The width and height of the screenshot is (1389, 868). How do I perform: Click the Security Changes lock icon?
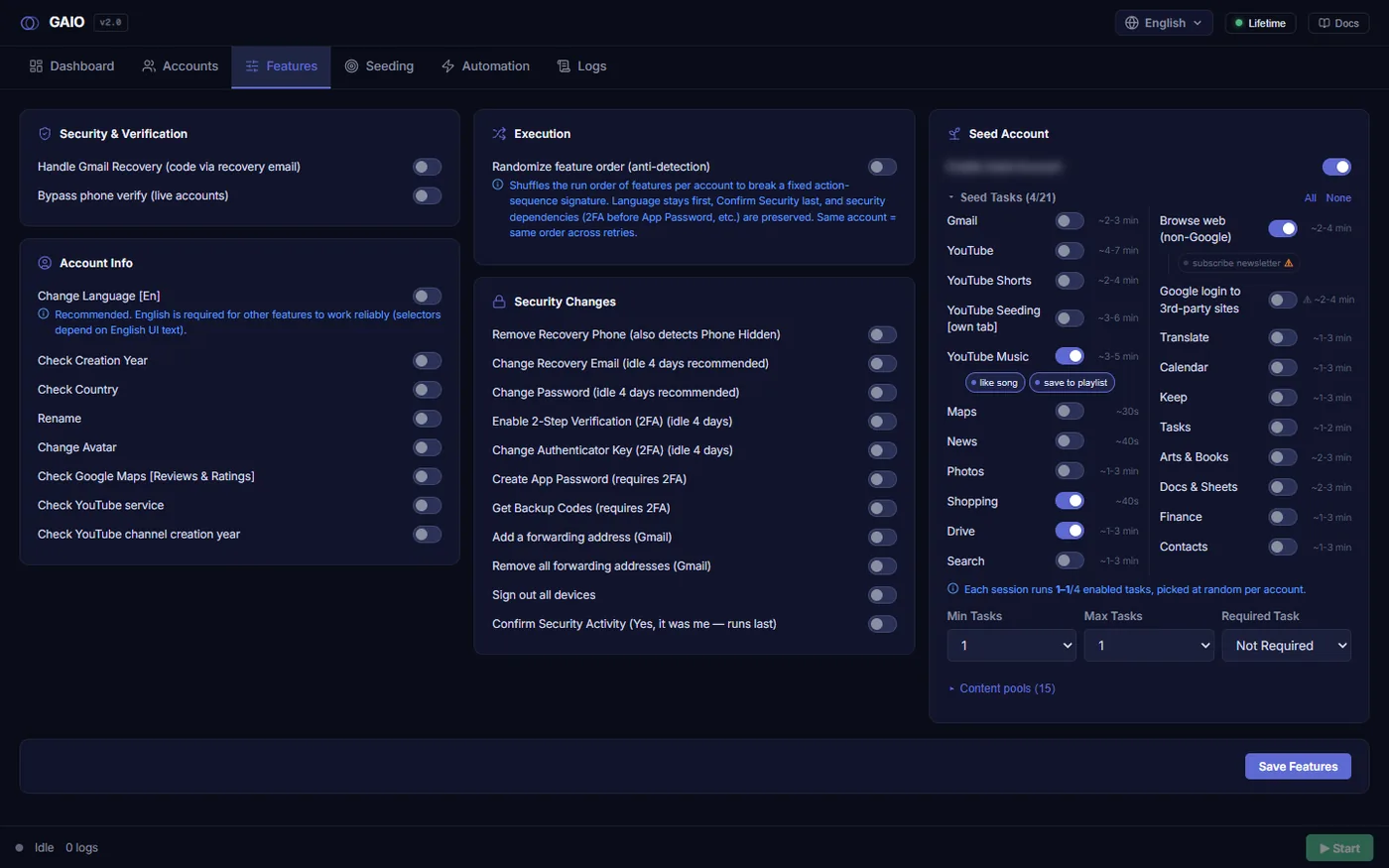click(x=499, y=302)
